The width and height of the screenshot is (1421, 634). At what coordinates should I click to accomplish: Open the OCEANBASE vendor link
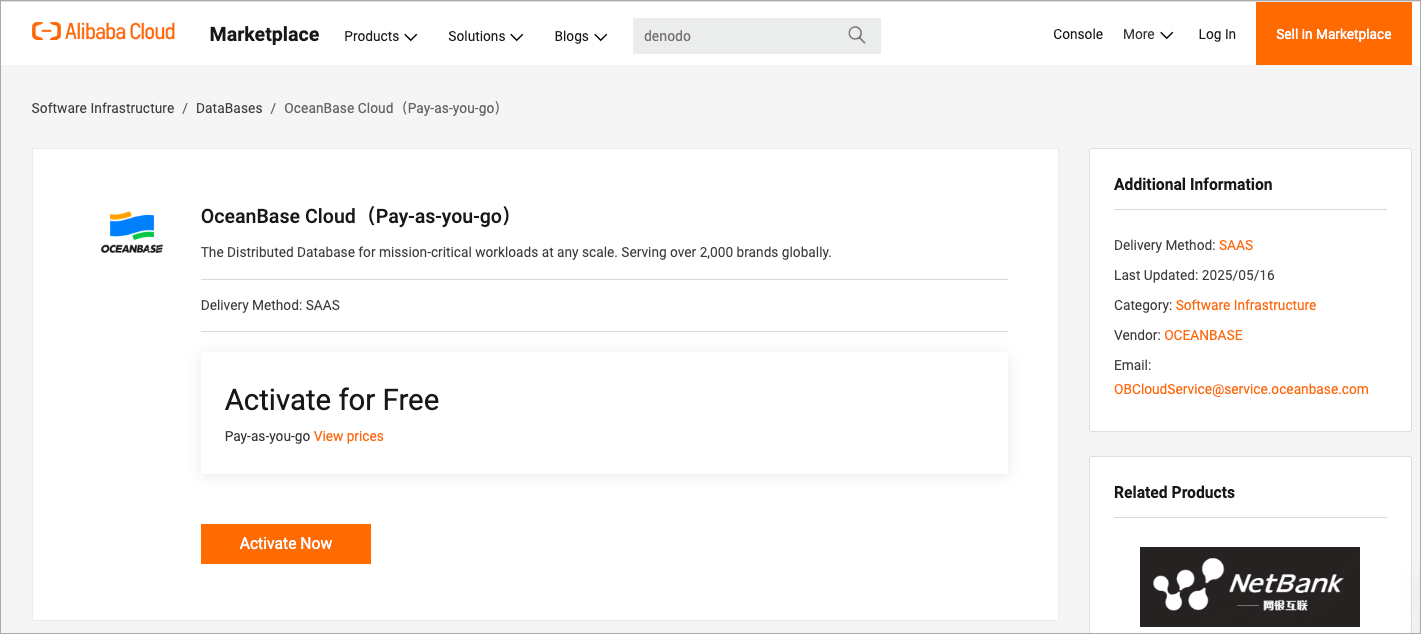(1203, 335)
